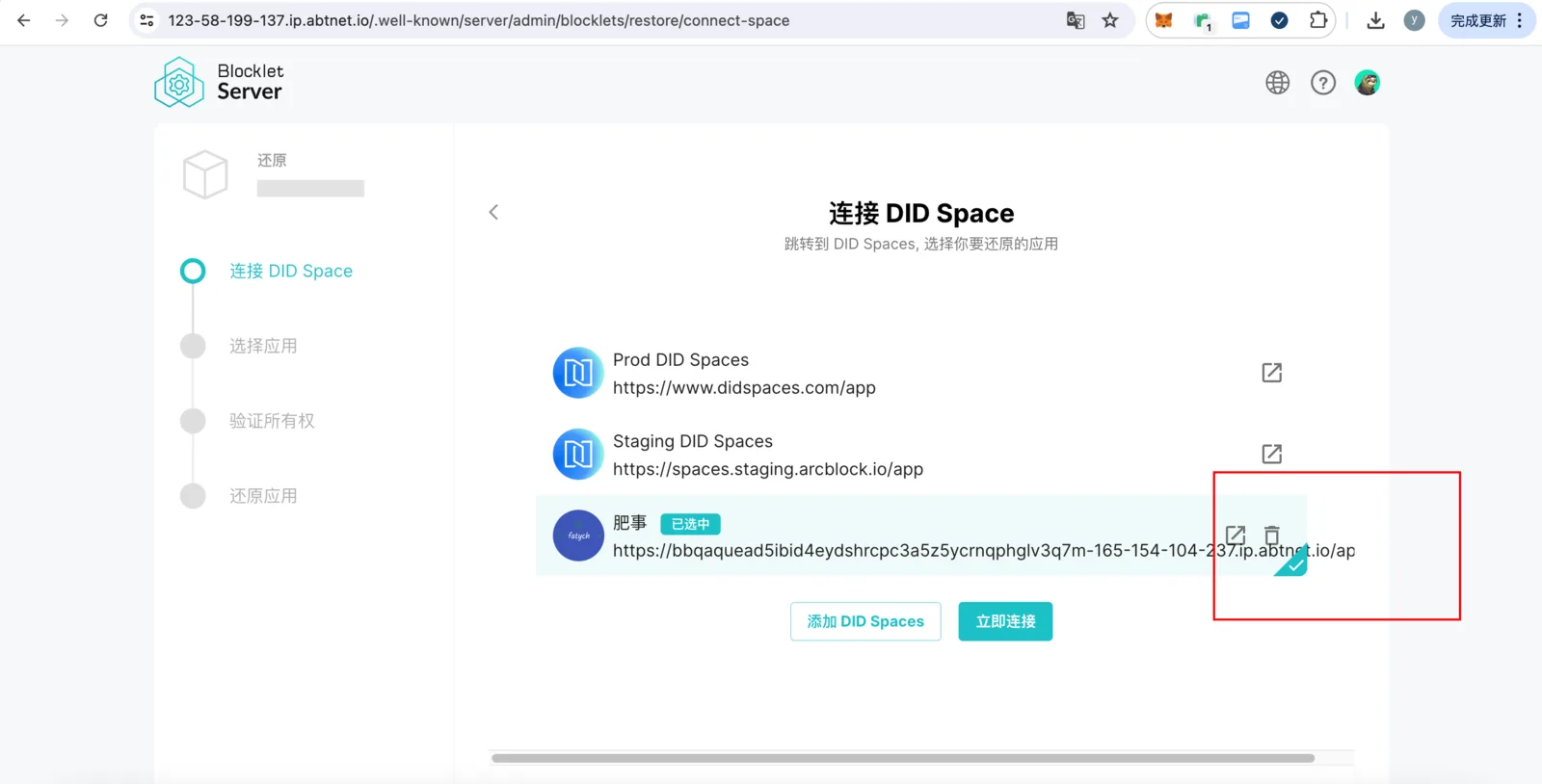Select the 连接 DID Space step
The height and width of the screenshot is (784, 1542).
[x=267, y=271]
